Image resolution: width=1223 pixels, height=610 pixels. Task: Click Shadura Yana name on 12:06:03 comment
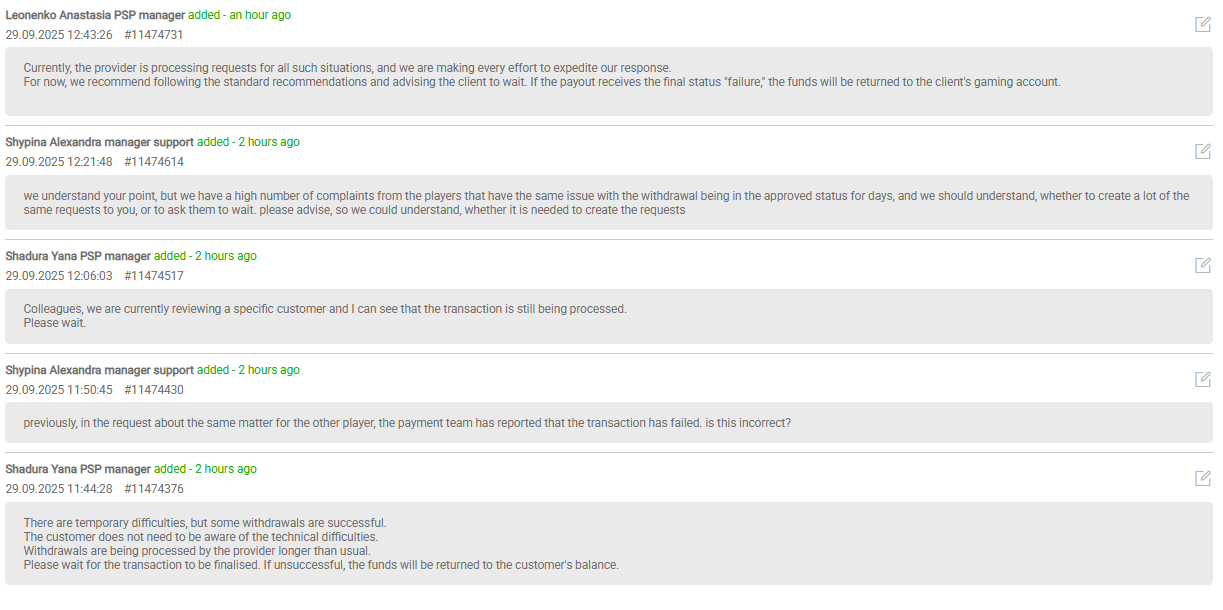point(78,257)
